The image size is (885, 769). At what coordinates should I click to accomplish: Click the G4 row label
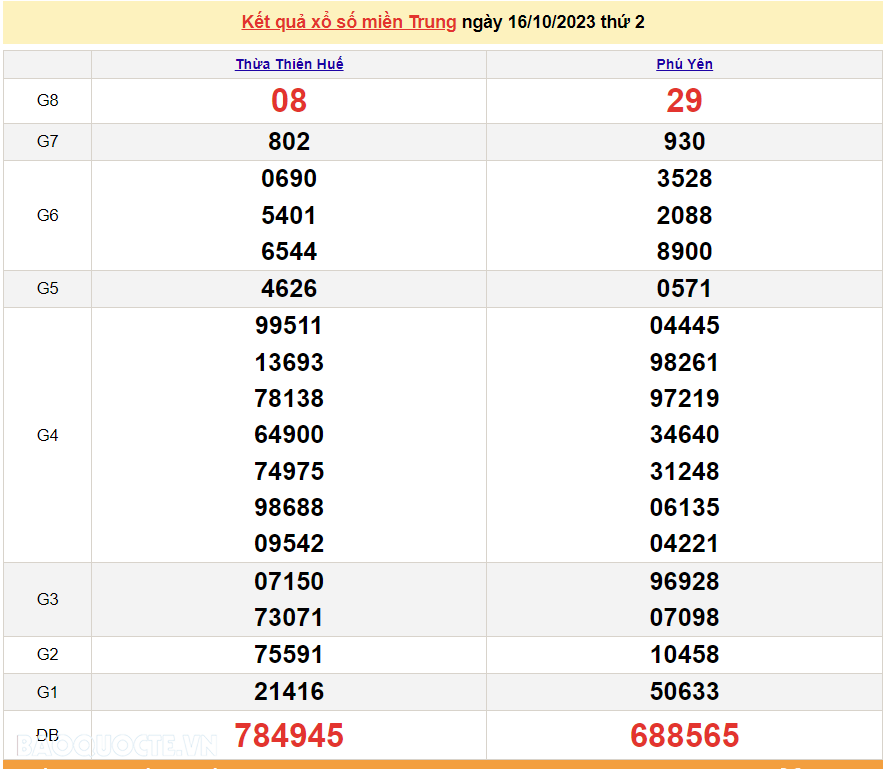tap(48, 435)
